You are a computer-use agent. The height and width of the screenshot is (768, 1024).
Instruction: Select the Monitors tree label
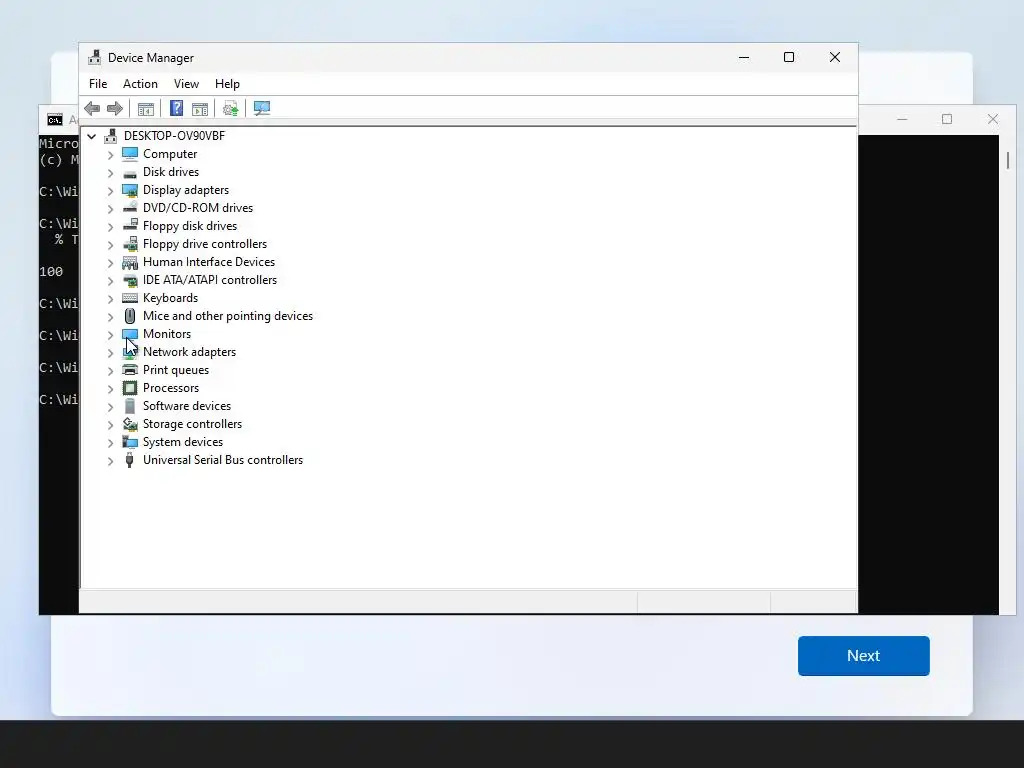[167, 334]
